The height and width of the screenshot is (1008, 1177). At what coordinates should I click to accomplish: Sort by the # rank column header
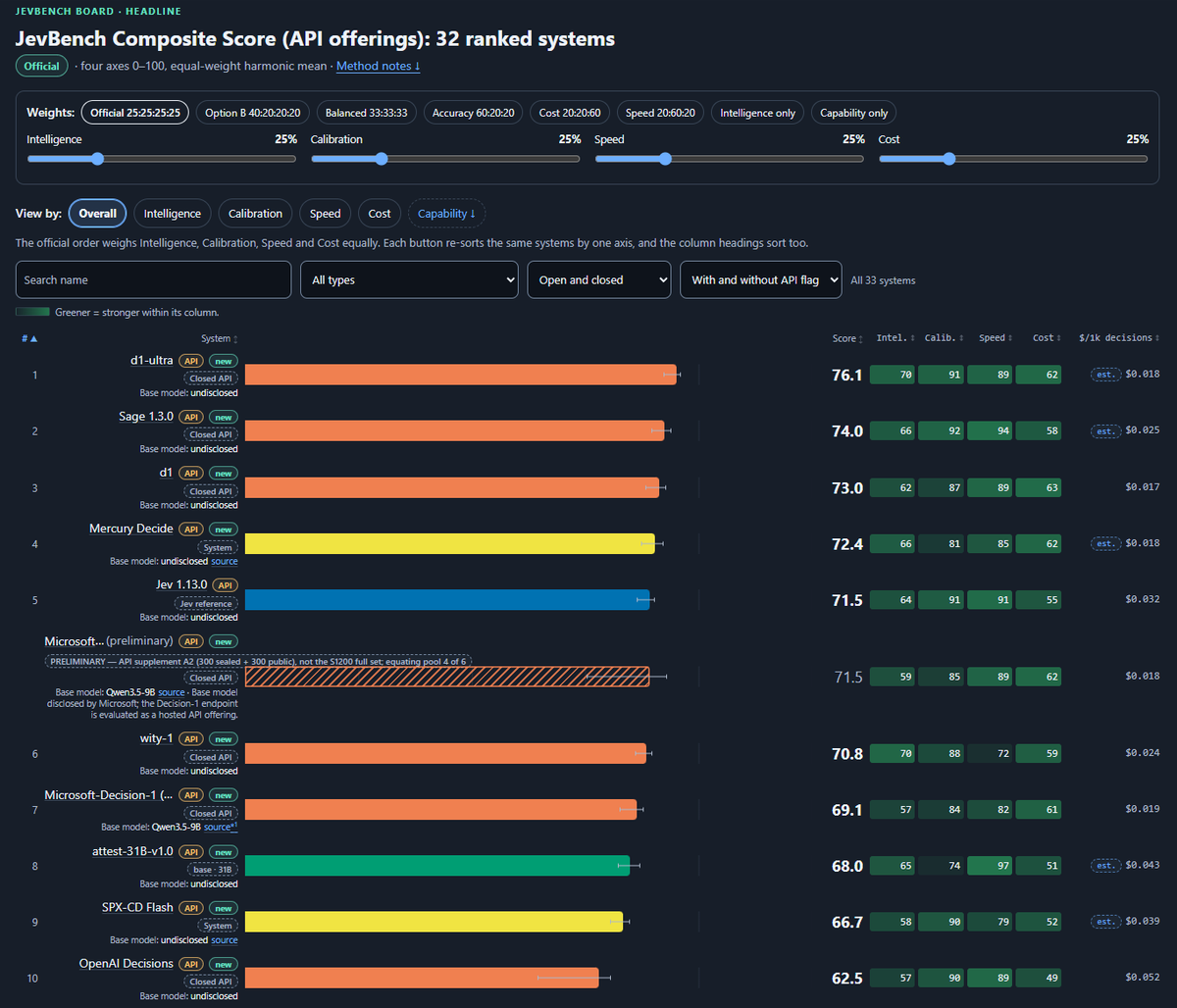(29, 338)
